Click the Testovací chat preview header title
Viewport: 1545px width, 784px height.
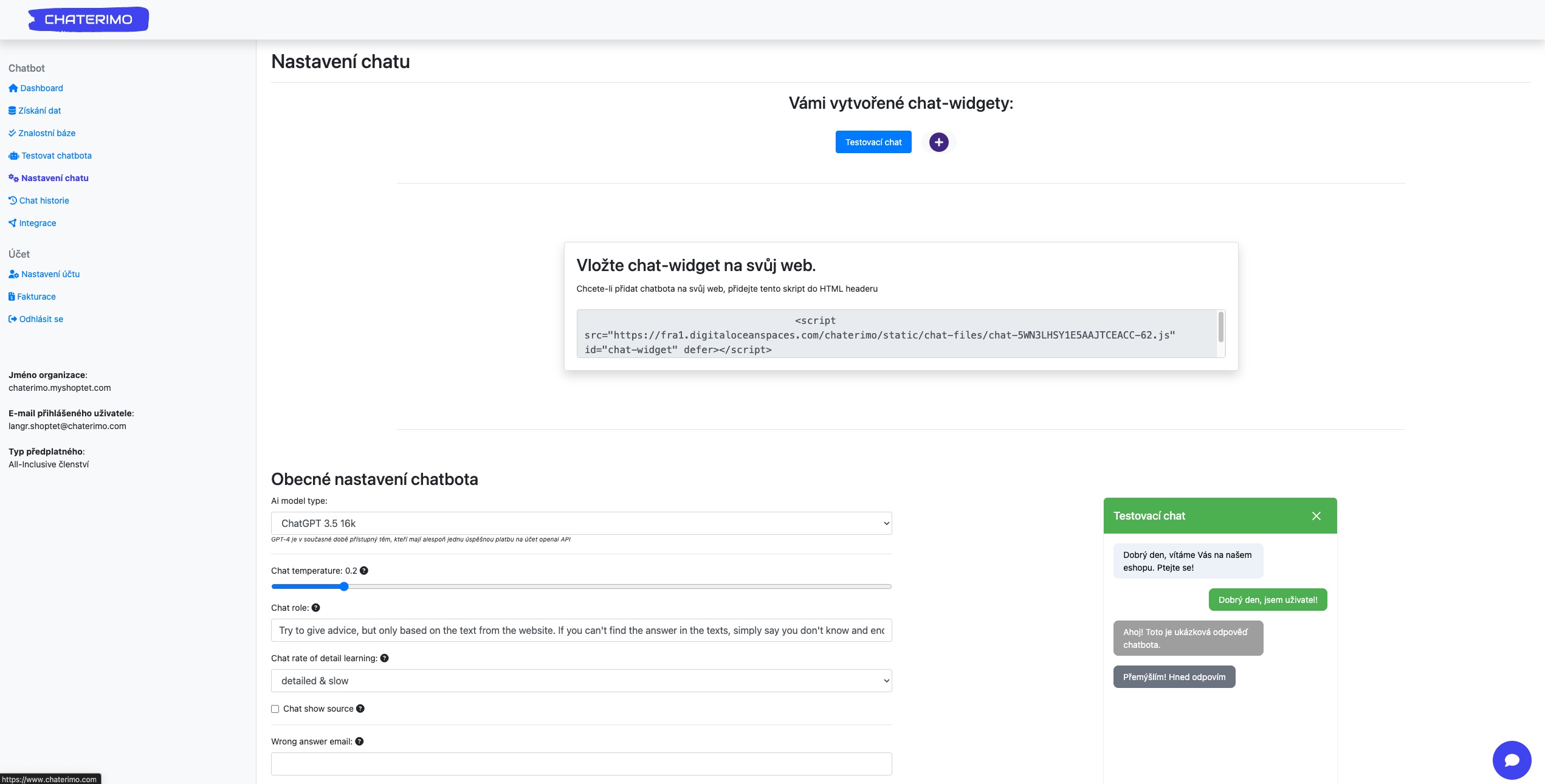pos(1149,516)
